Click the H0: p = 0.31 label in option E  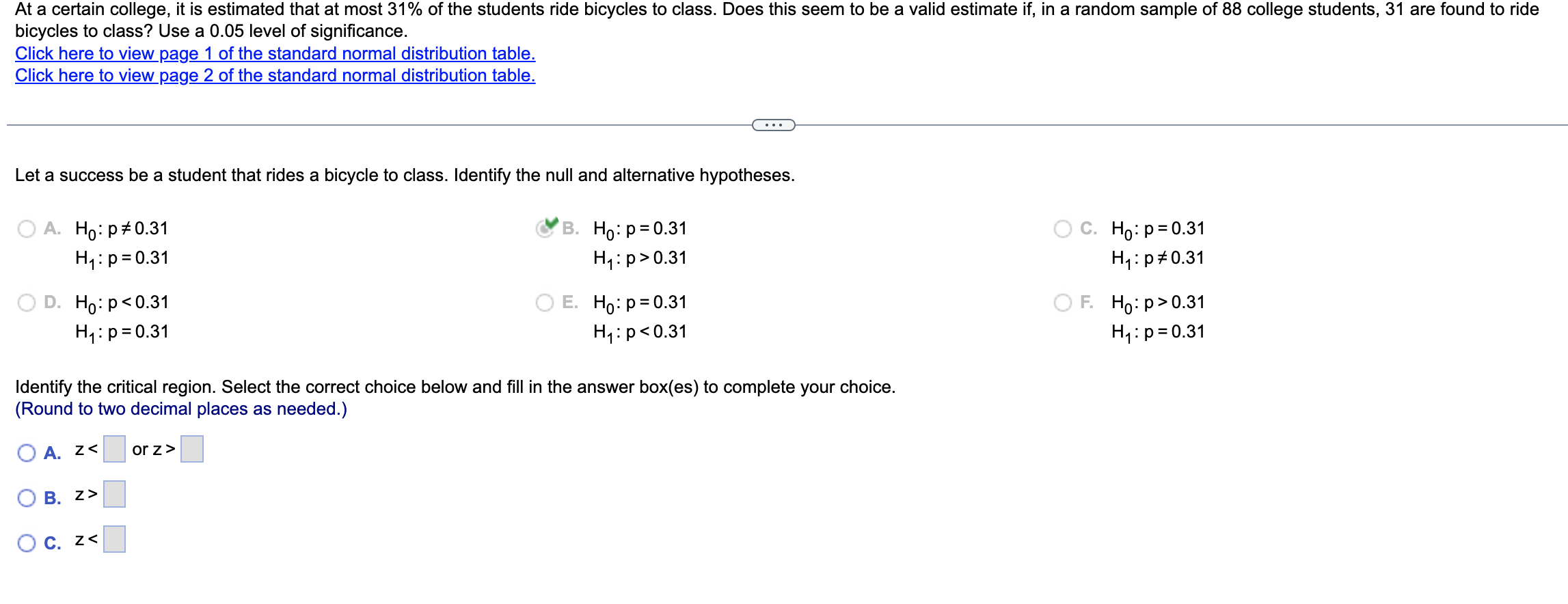click(639, 303)
